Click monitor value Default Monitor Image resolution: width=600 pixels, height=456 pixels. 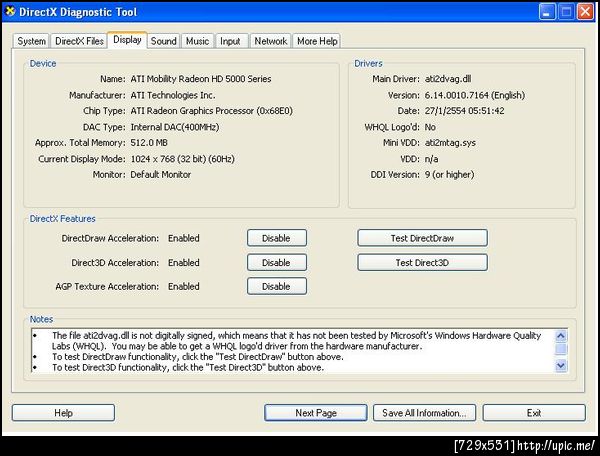click(161, 174)
